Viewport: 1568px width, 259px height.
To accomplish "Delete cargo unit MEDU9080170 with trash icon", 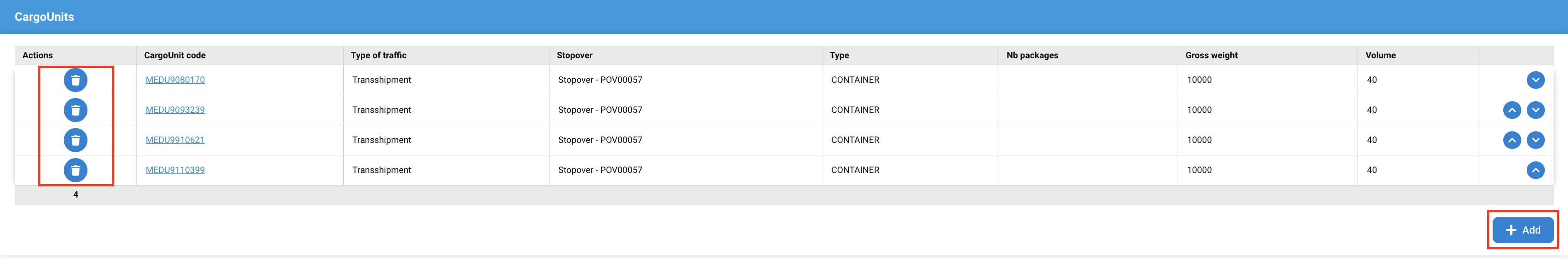I will (75, 80).
